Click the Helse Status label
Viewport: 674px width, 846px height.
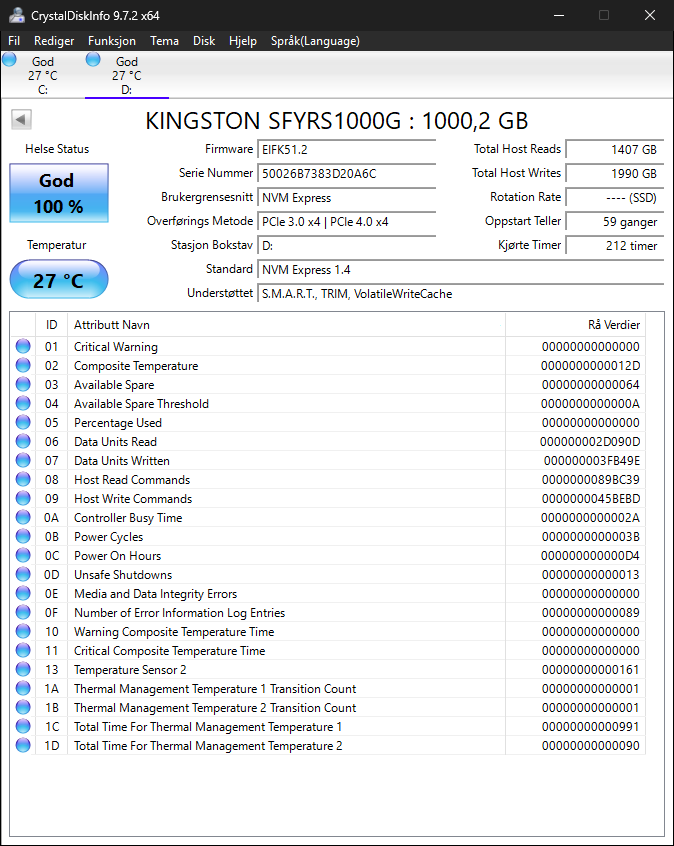point(57,149)
